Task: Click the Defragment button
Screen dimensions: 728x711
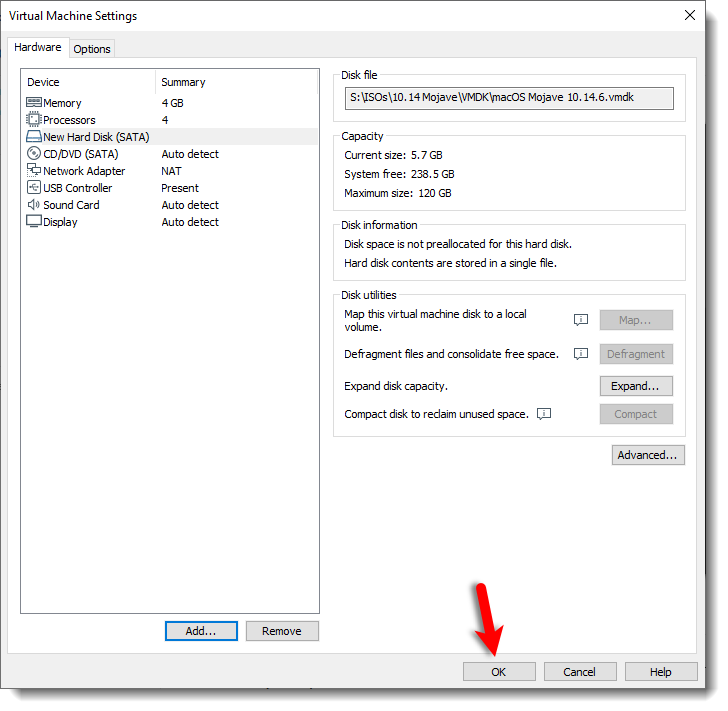Action: (636, 354)
